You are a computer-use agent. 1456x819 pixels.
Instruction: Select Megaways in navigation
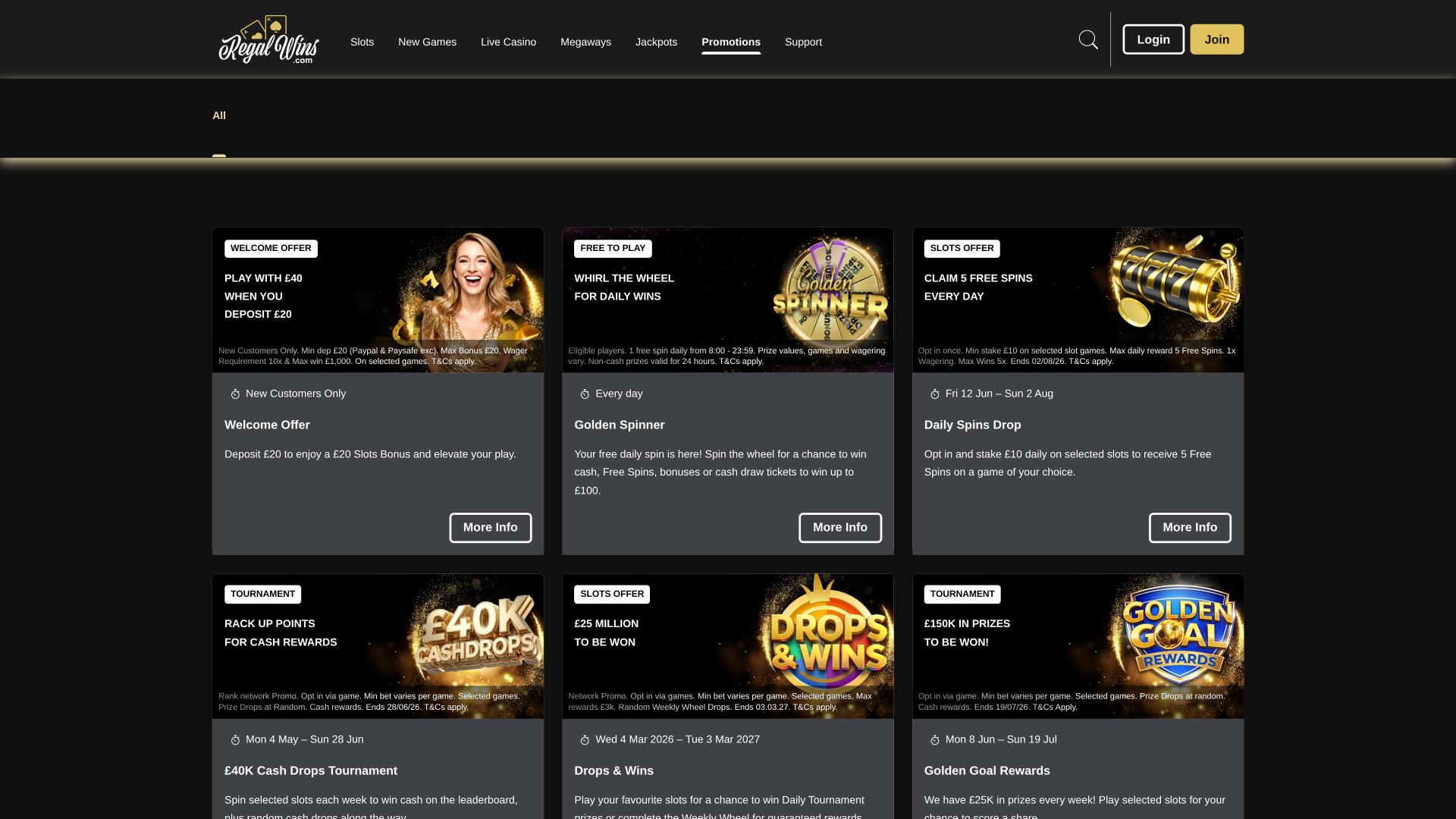coord(585,42)
